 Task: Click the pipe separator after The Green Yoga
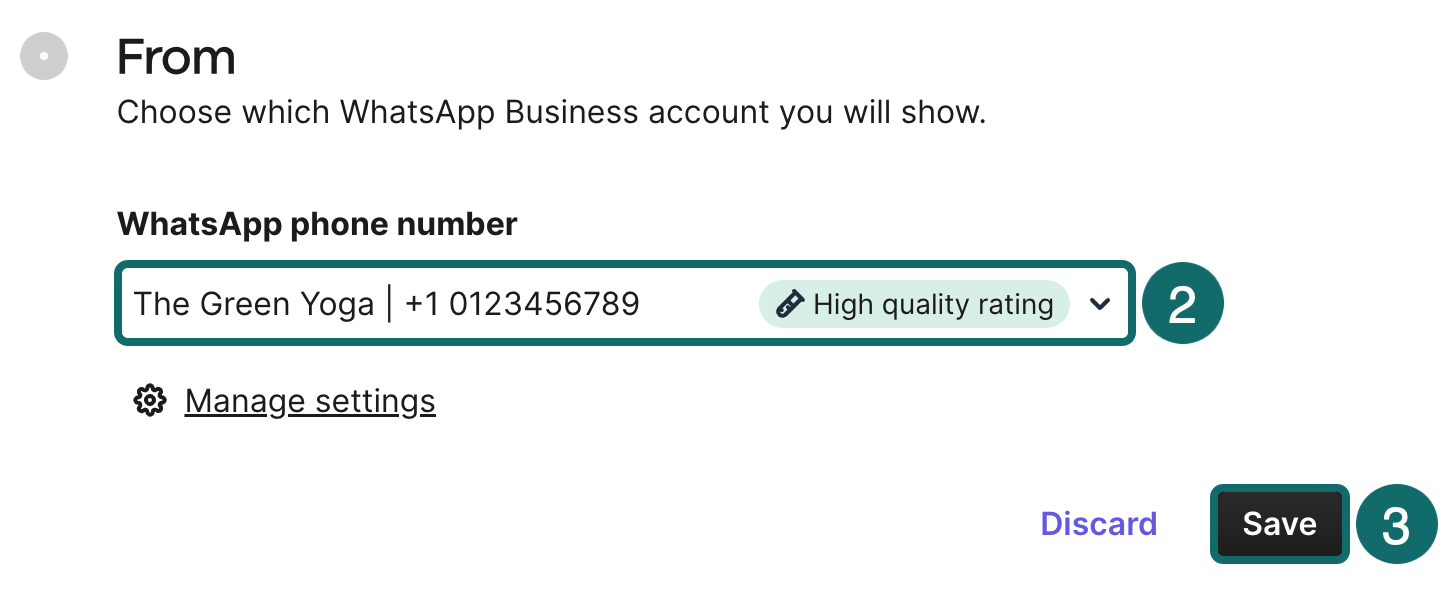[x=389, y=304]
